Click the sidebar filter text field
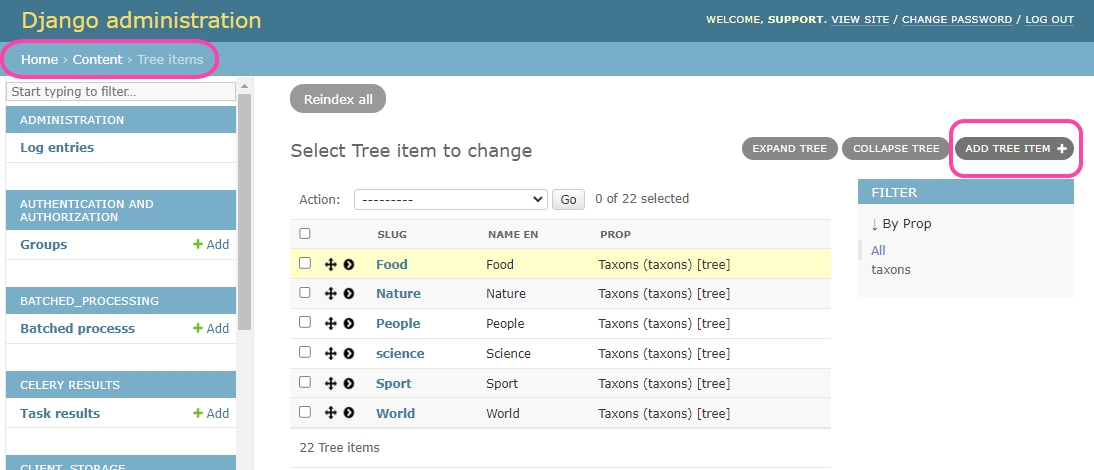 click(121, 91)
